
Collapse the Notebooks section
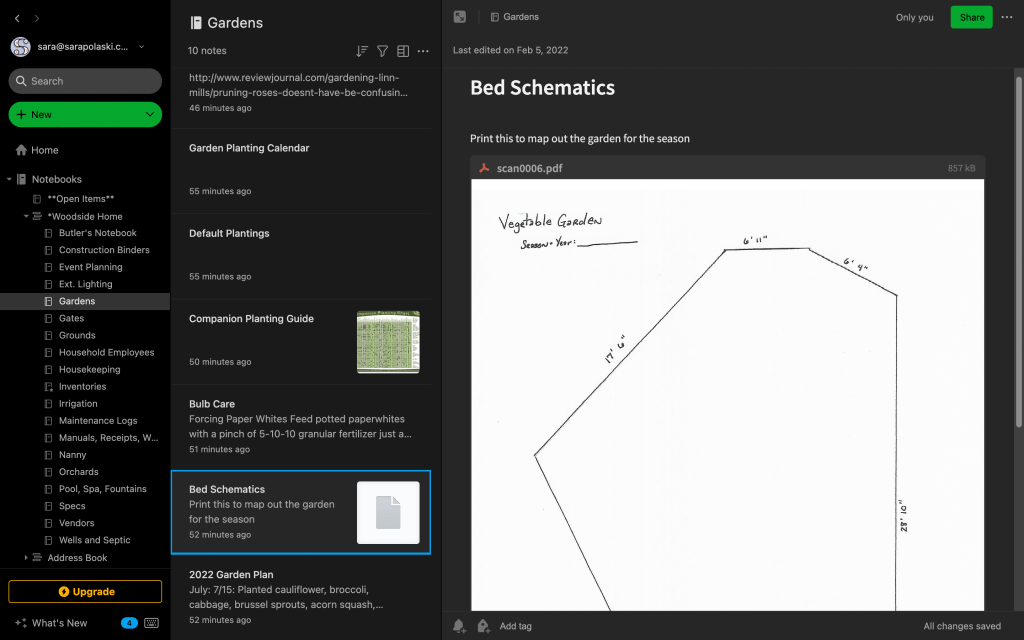point(9,179)
